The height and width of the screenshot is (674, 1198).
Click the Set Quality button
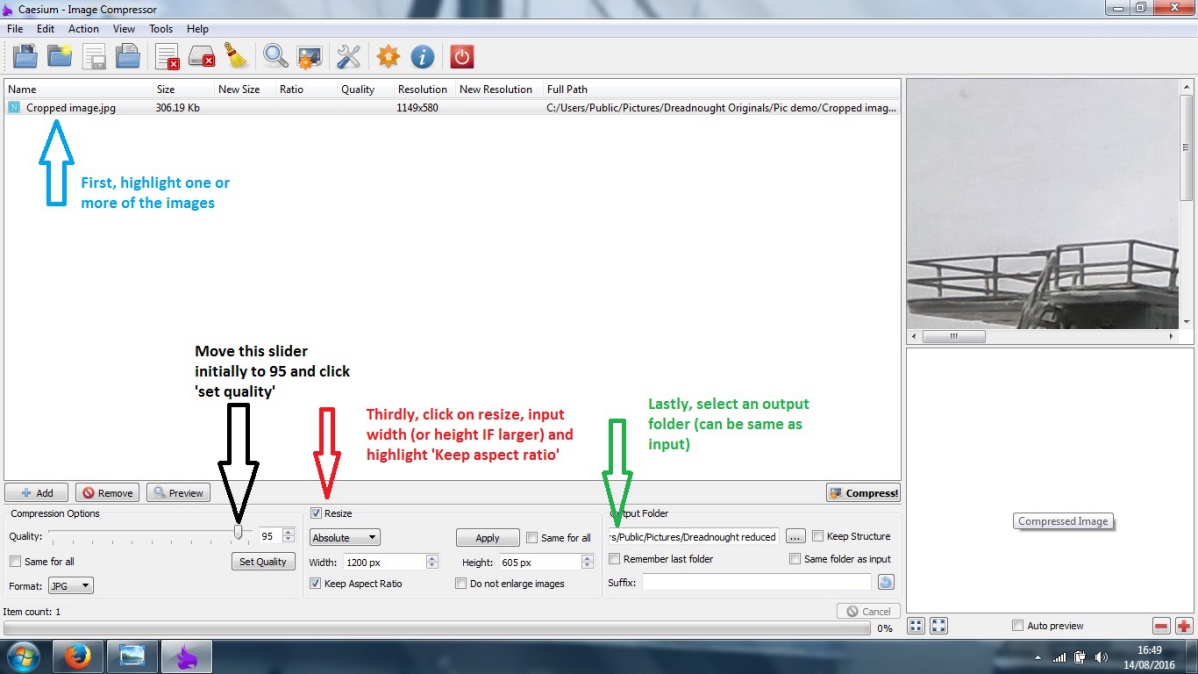[x=263, y=562]
